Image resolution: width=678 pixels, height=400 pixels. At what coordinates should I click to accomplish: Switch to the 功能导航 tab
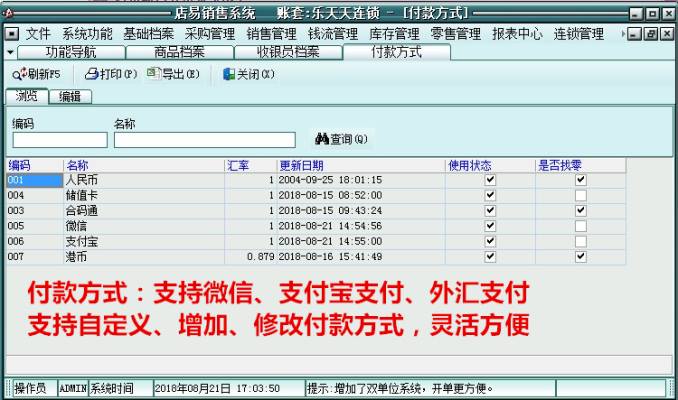71,52
